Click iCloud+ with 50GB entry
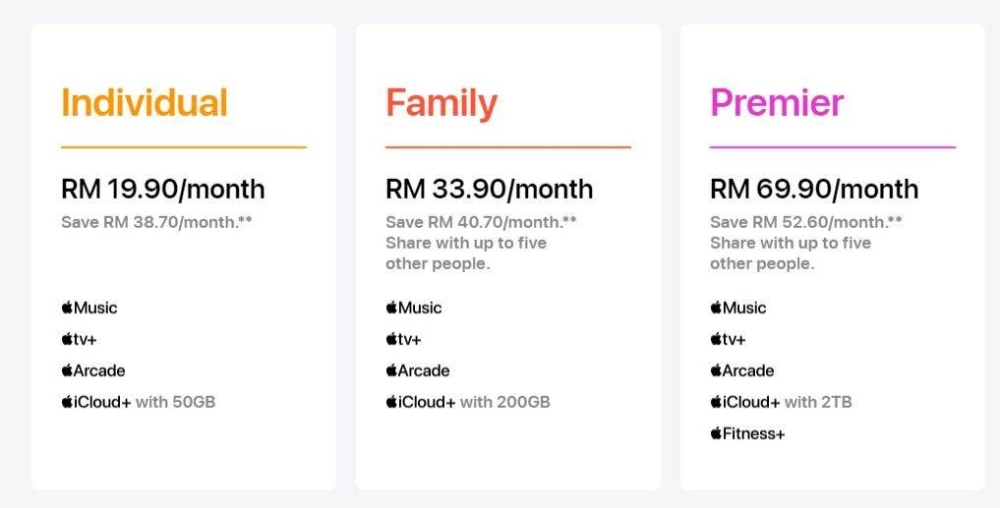The width and height of the screenshot is (1000, 508). [138, 402]
